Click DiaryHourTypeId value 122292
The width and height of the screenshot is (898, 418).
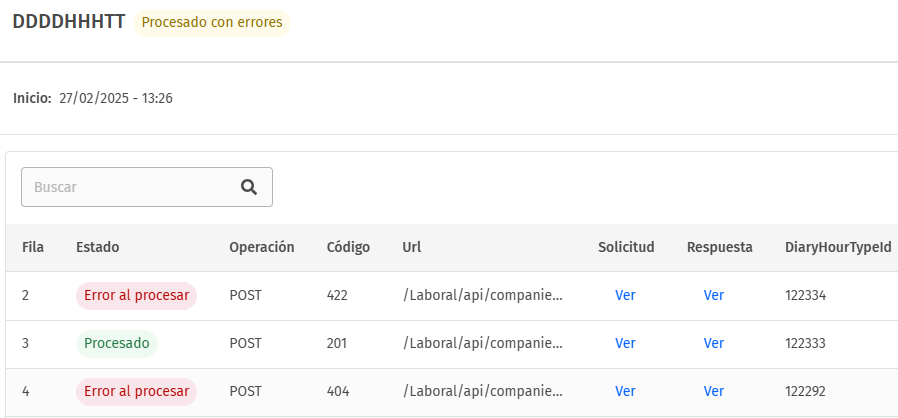click(x=805, y=392)
